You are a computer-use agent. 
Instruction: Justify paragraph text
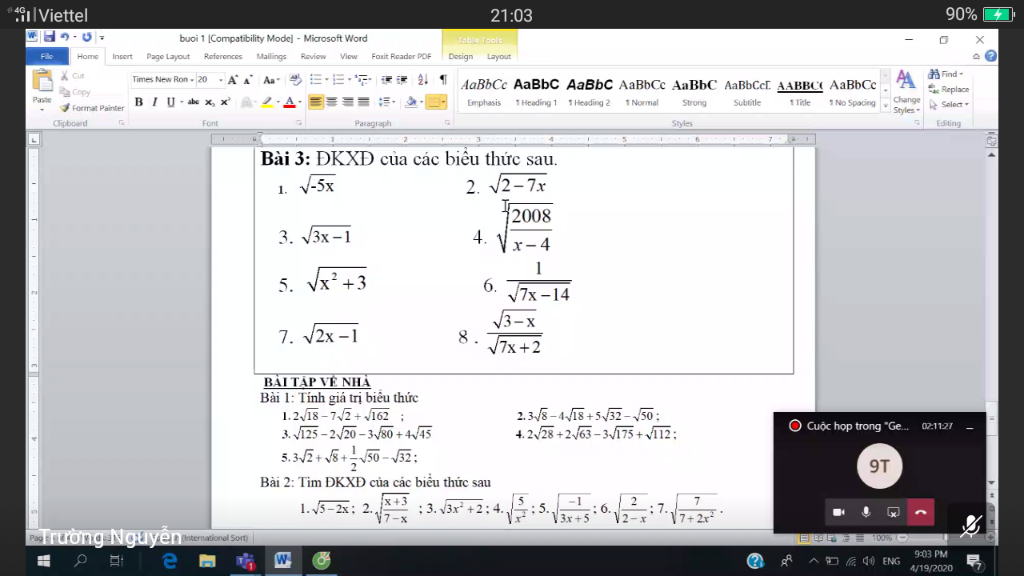point(364,102)
